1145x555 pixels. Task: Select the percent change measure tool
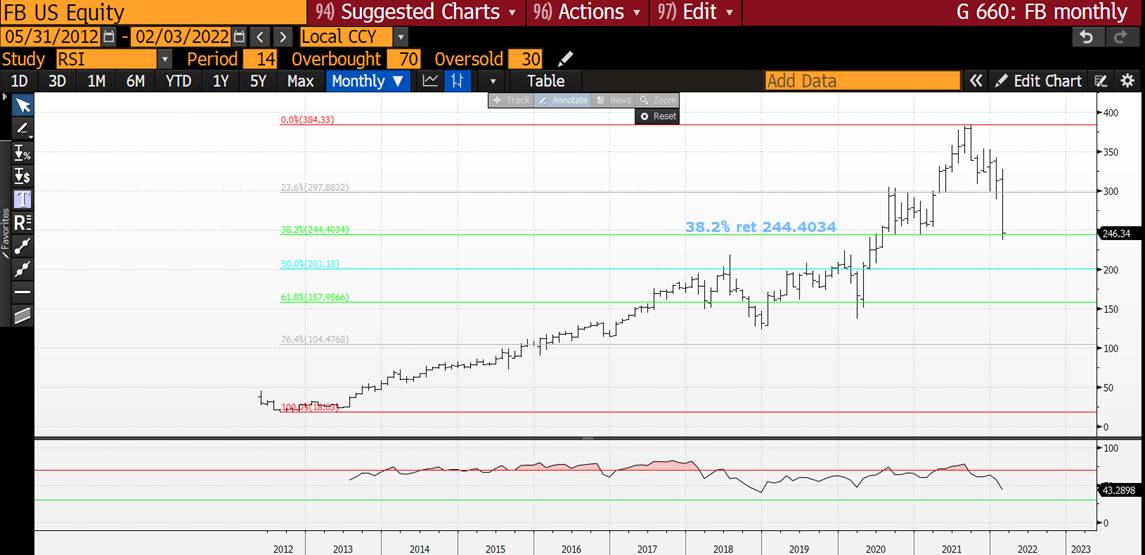[x=23, y=153]
